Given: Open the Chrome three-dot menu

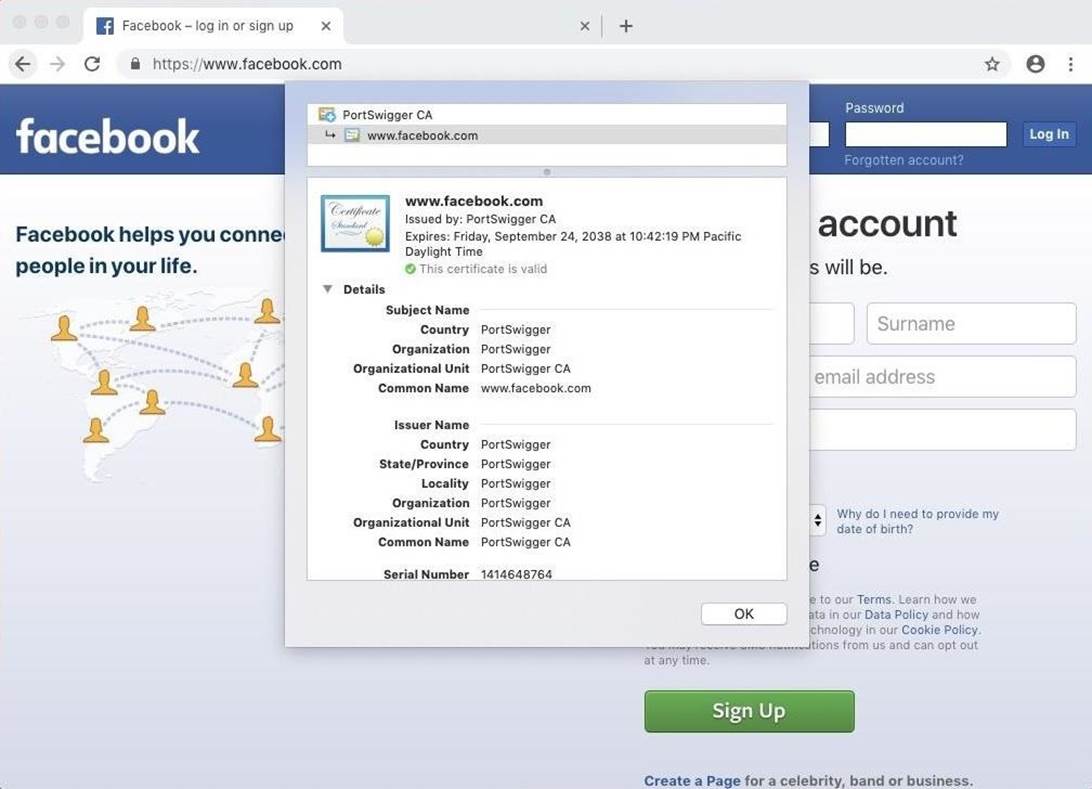Looking at the screenshot, I should [1071, 64].
